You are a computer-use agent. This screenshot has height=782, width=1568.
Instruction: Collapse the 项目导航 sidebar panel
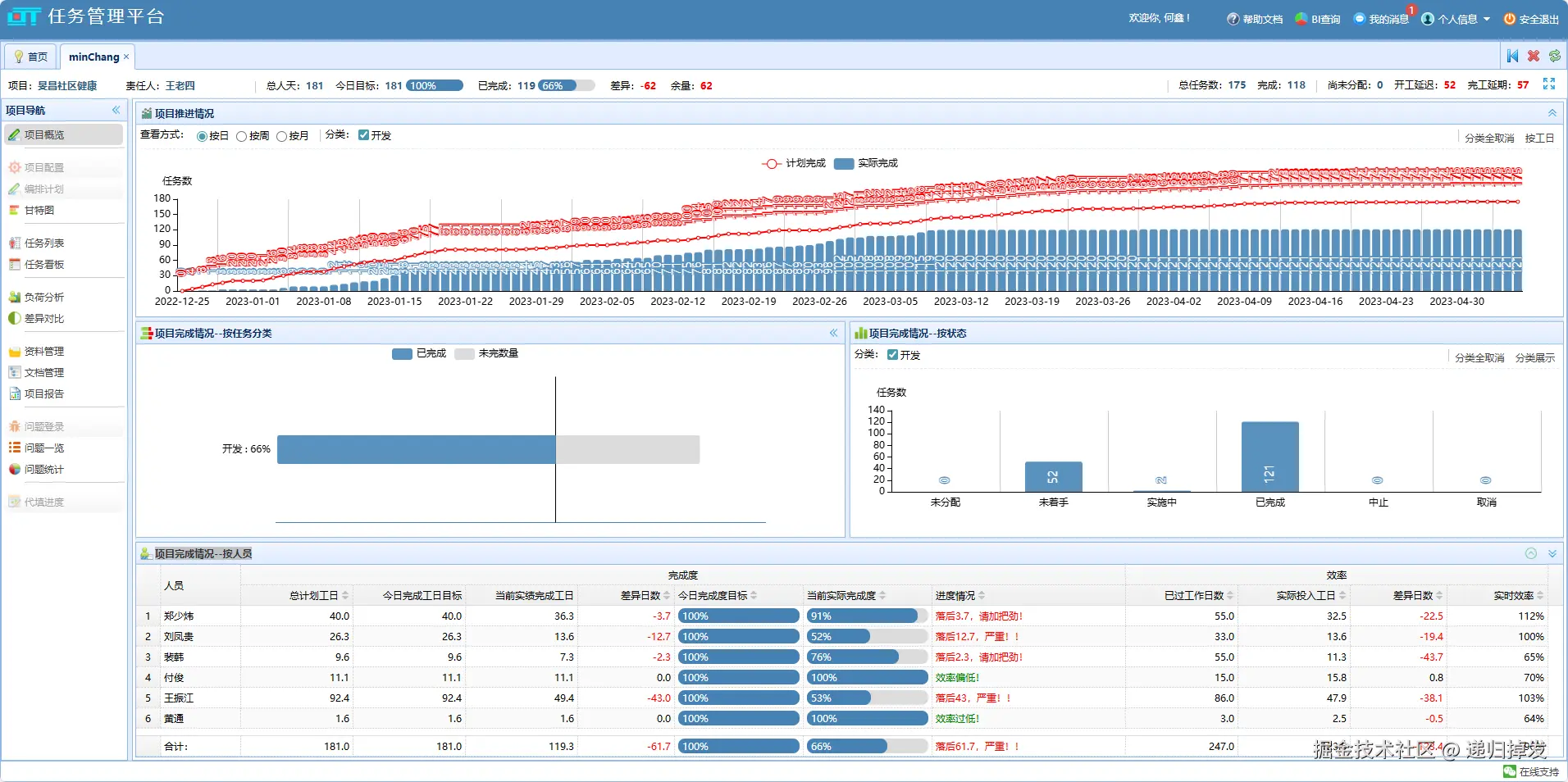click(116, 110)
